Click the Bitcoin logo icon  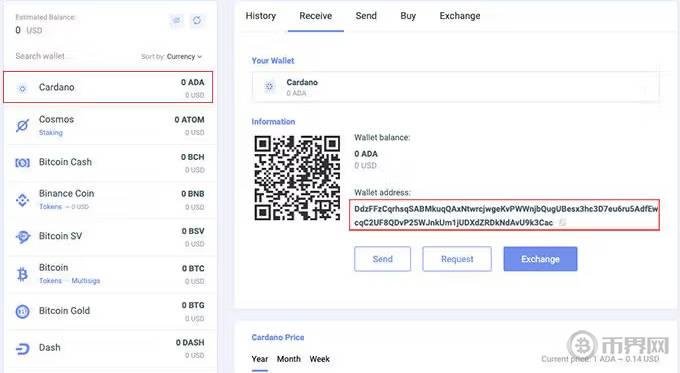22,274
